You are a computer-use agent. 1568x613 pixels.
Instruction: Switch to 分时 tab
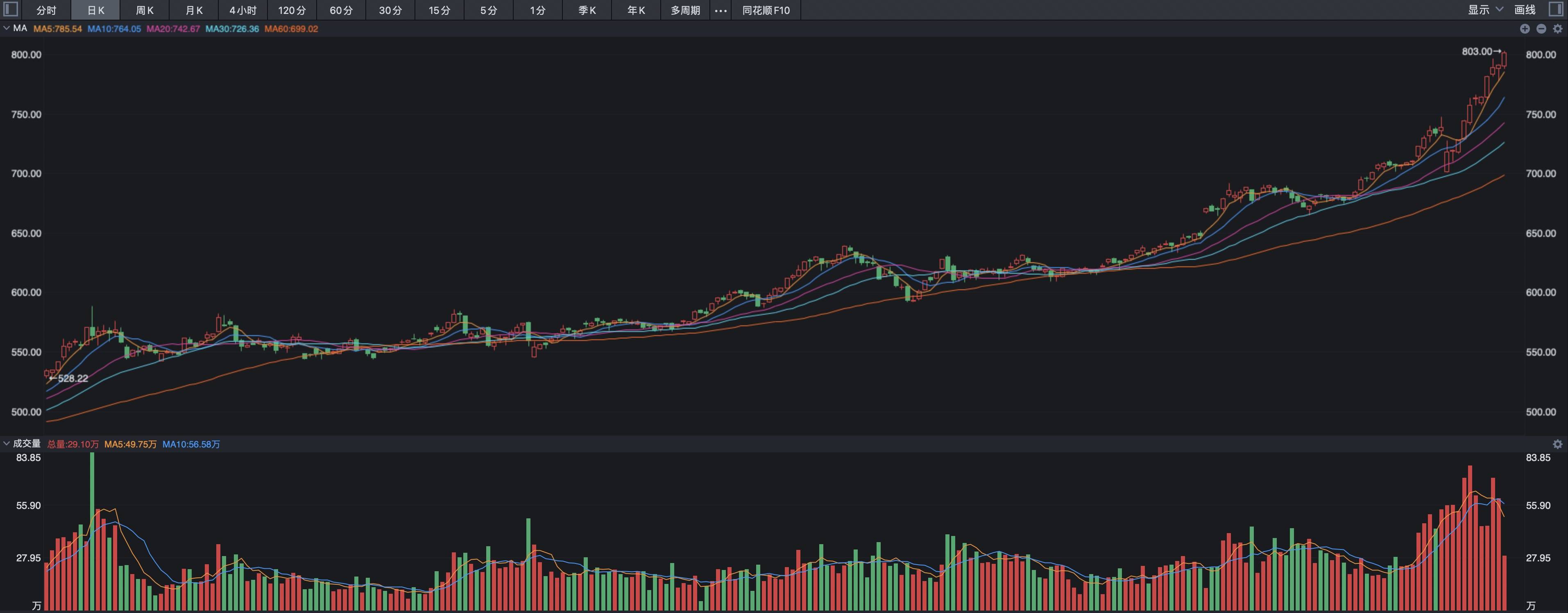[x=46, y=10]
